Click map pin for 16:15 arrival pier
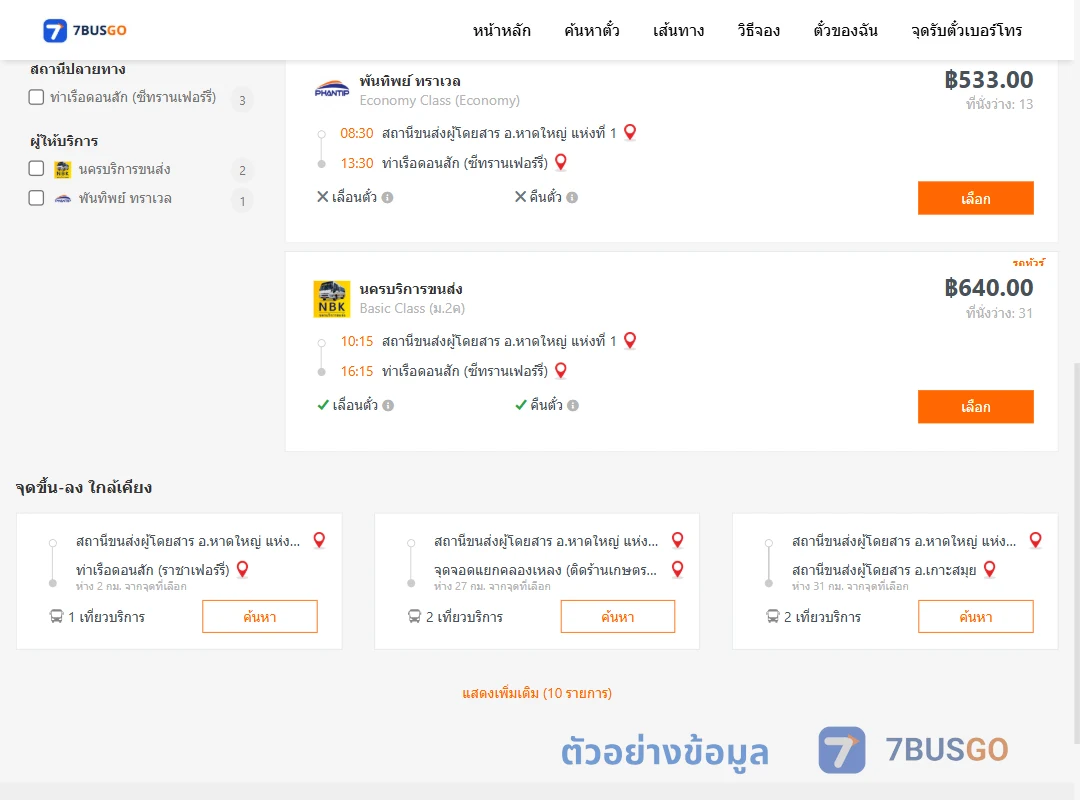 click(x=561, y=371)
